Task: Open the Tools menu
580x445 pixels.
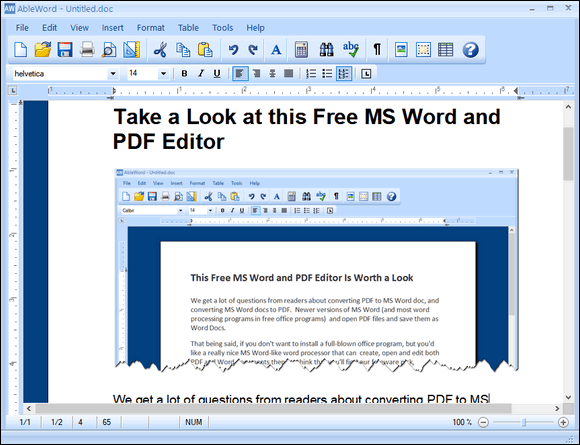Action: point(222,28)
